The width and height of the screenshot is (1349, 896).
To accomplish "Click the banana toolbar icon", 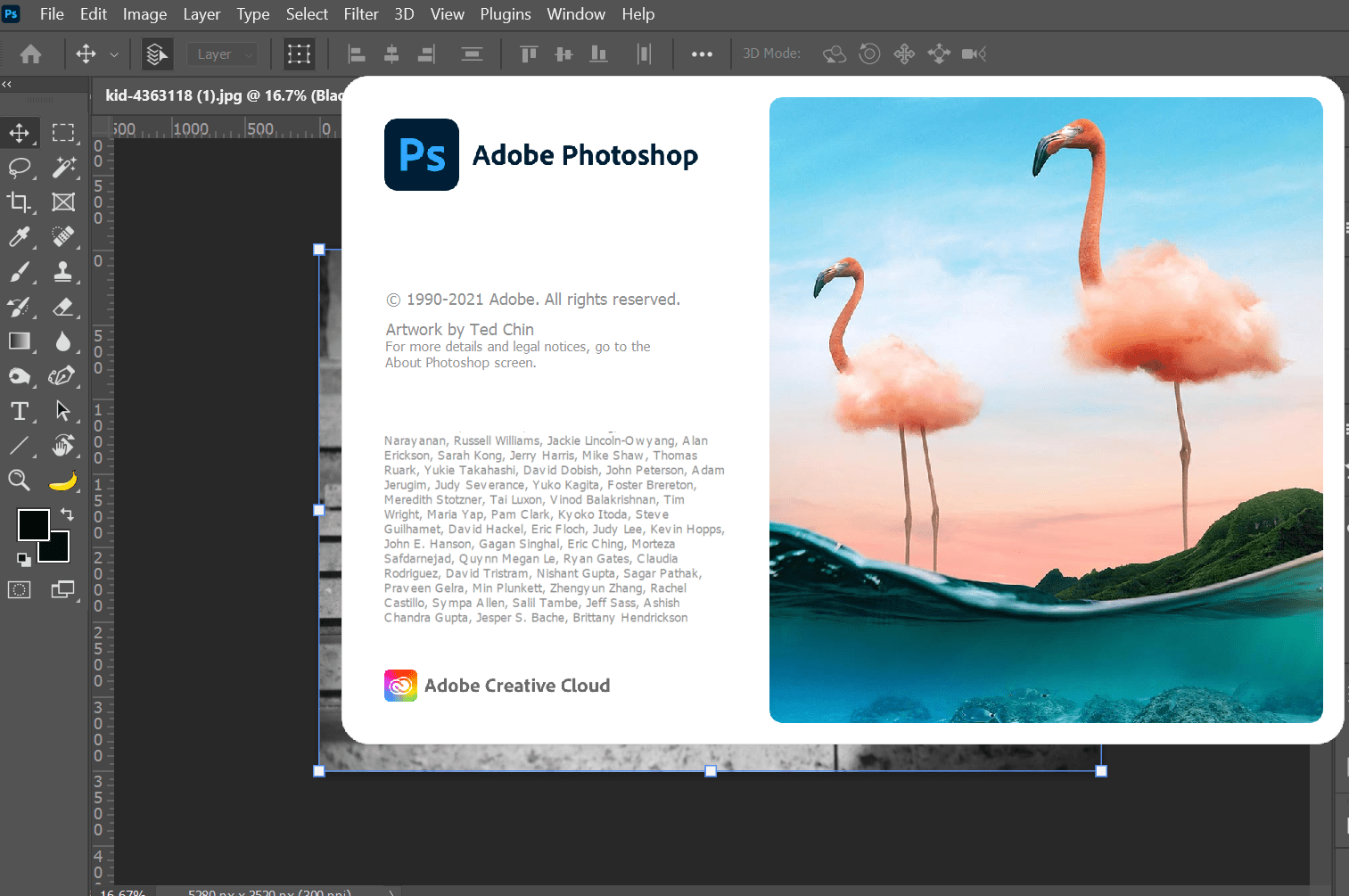I will (x=63, y=481).
